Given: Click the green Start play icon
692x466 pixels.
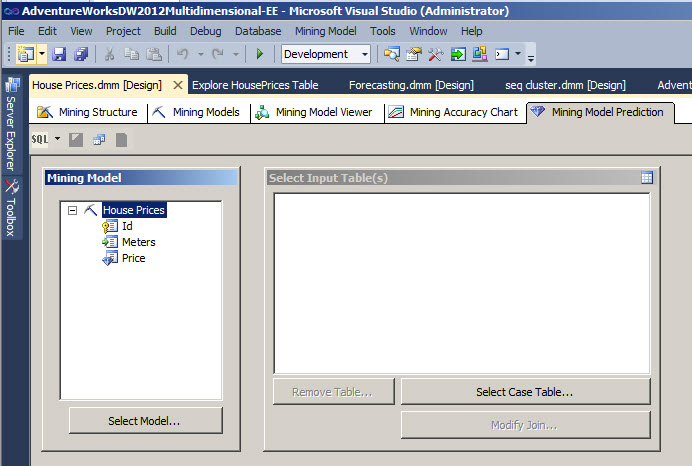Looking at the screenshot, I should (x=260, y=54).
